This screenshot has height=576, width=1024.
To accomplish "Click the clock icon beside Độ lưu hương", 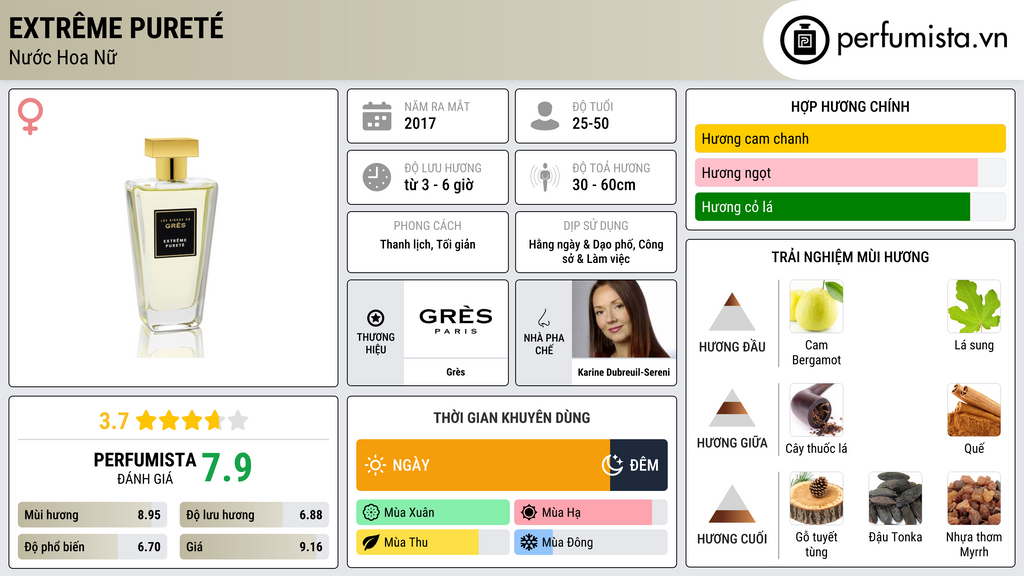I will [x=377, y=177].
